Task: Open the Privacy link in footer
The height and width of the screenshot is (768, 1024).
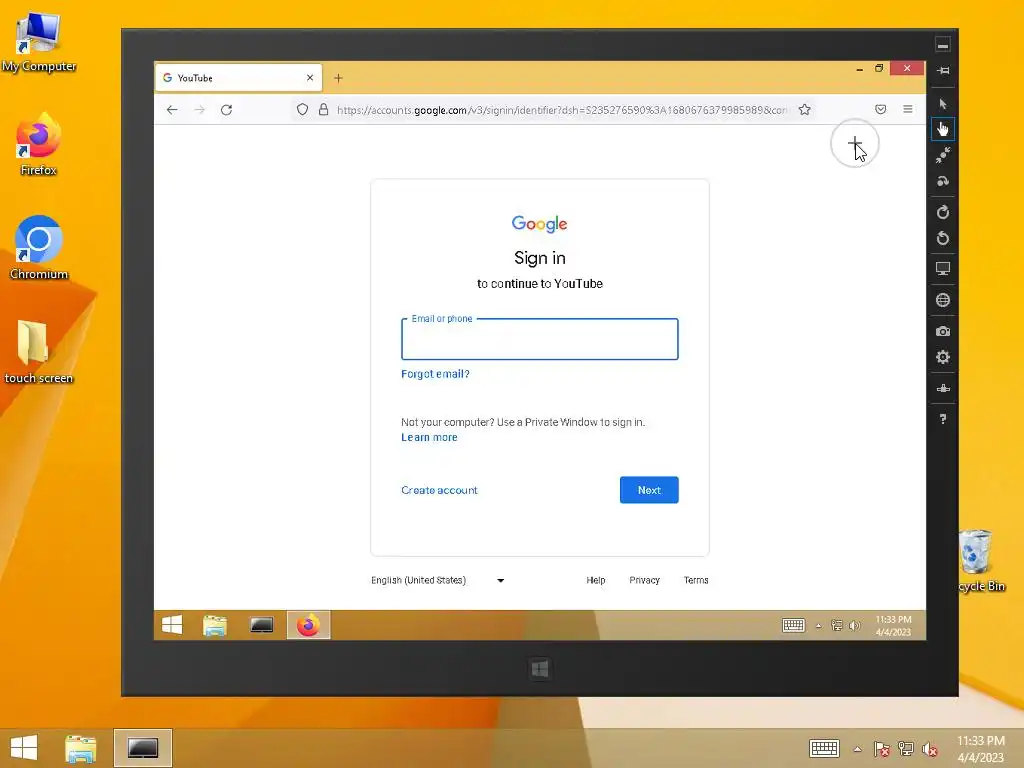Action: click(x=645, y=580)
